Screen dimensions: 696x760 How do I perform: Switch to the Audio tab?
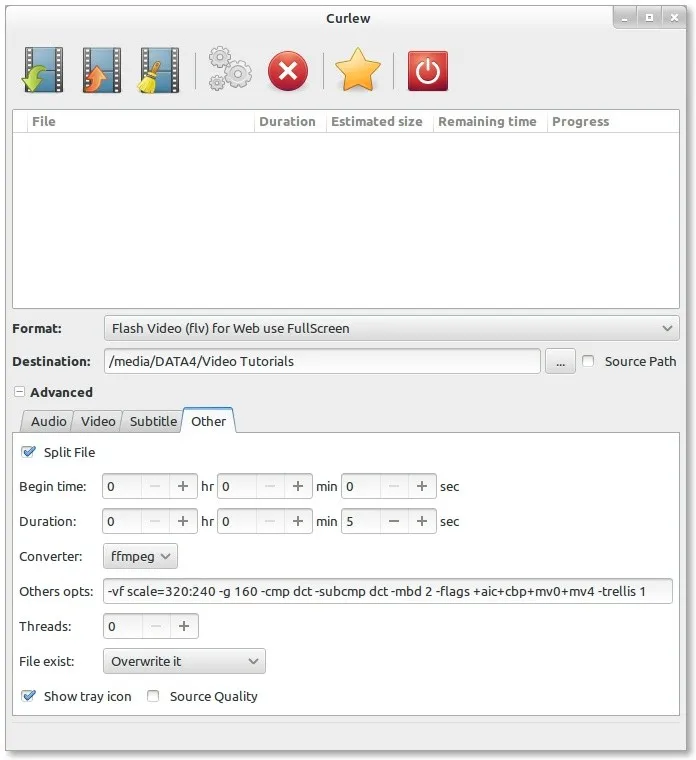[48, 421]
